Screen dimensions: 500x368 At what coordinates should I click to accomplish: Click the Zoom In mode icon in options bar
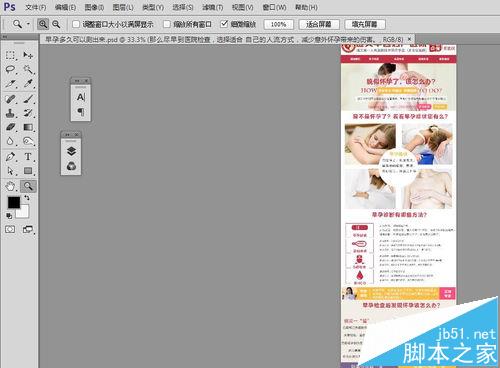[43, 24]
